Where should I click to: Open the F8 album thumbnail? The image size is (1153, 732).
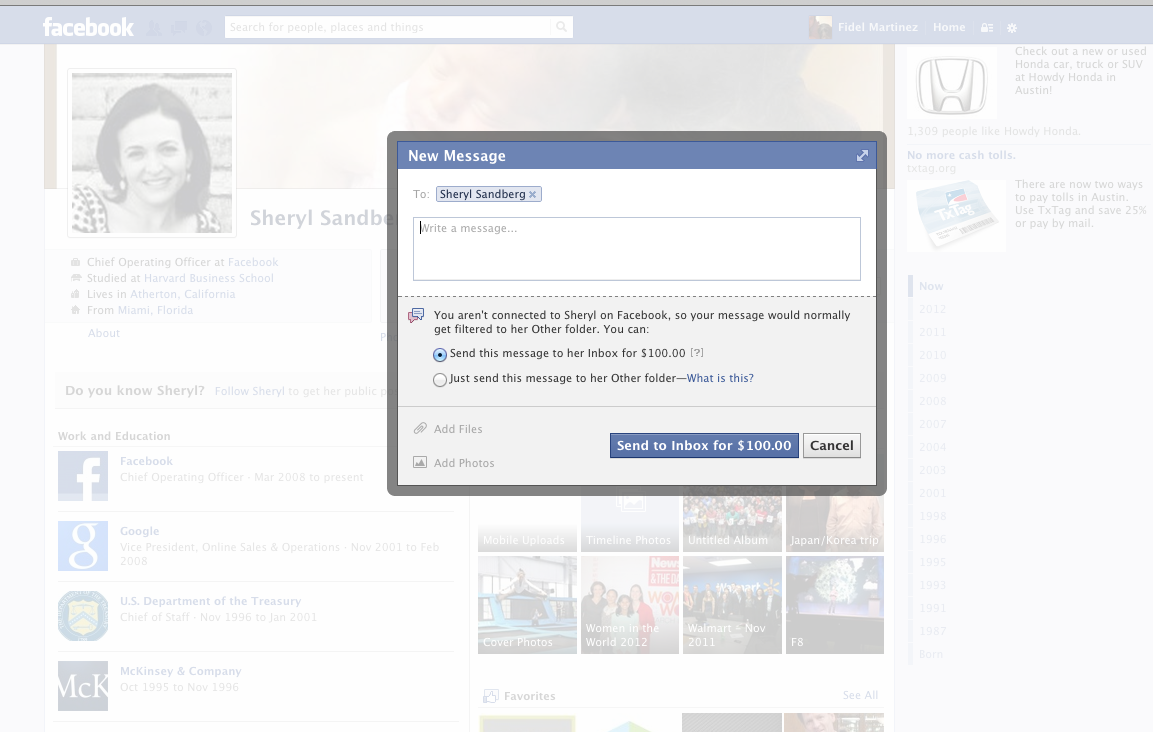click(835, 605)
